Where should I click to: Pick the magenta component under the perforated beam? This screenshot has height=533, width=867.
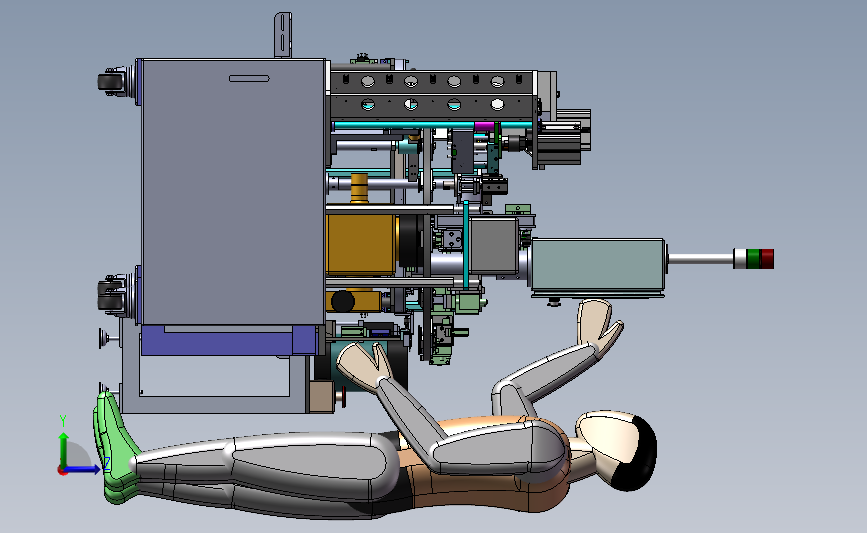point(483,127)
